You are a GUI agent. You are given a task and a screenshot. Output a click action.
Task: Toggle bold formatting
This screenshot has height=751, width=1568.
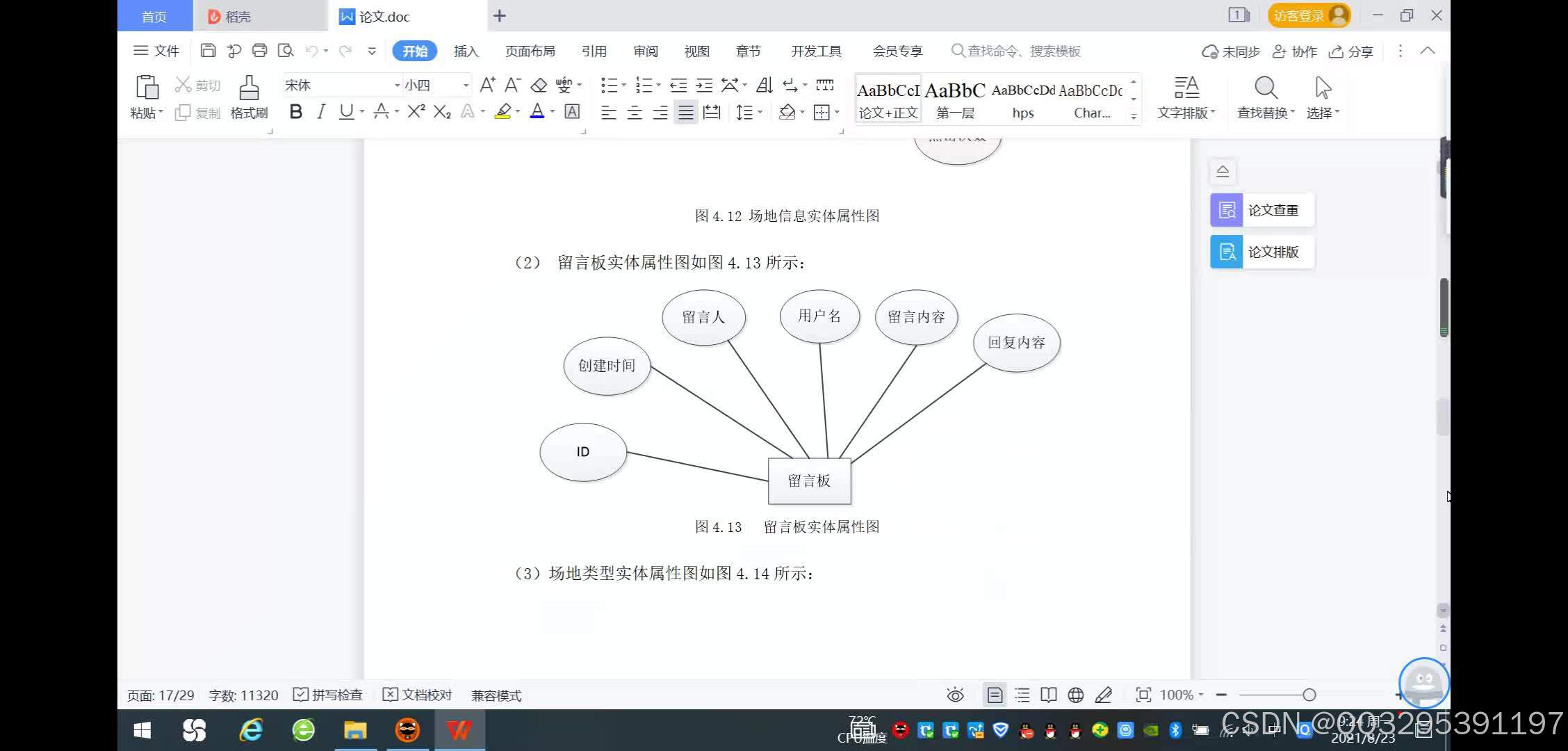[295, 111]
